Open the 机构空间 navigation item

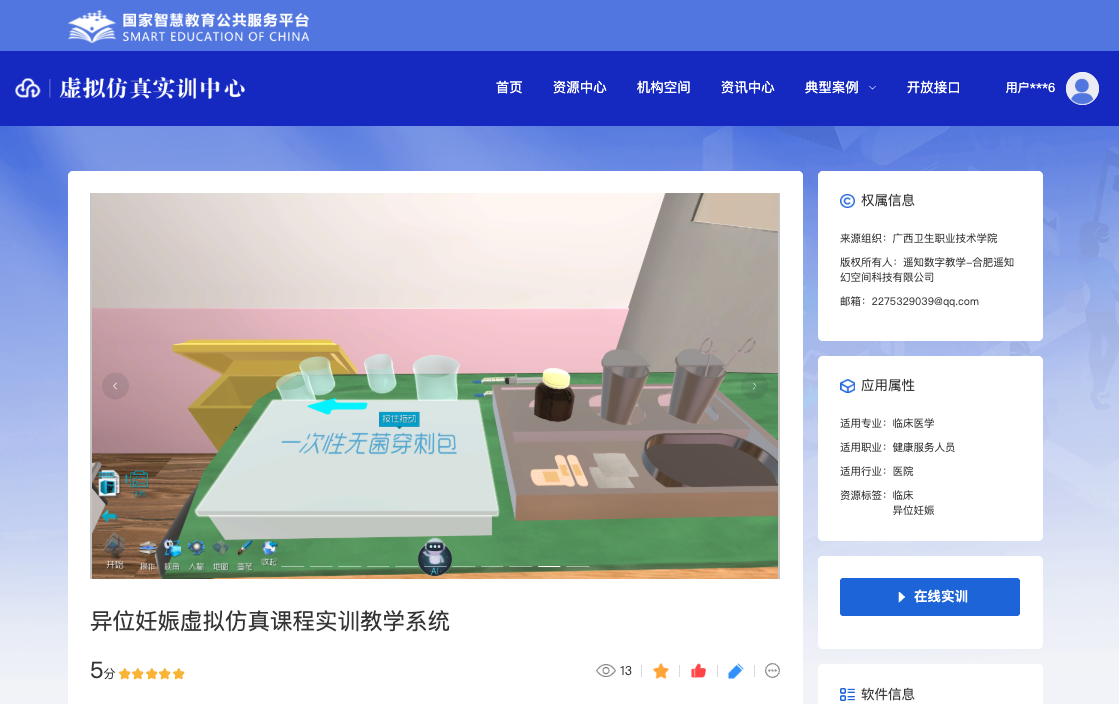point(663,88)
